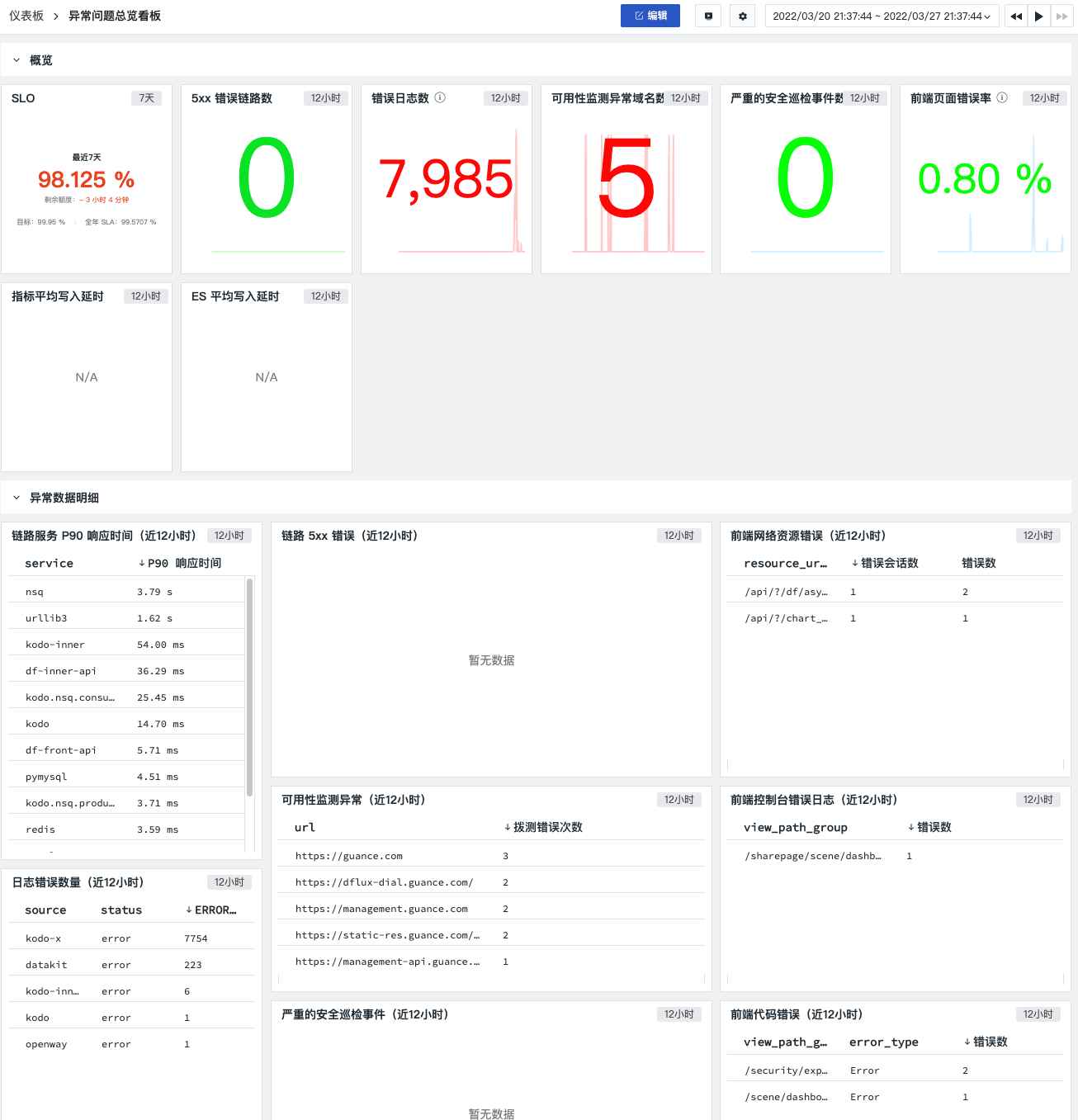Sort by 错误会话数 column header
Viewport: 1078px width, 1120px height.
tap(885, 563)
